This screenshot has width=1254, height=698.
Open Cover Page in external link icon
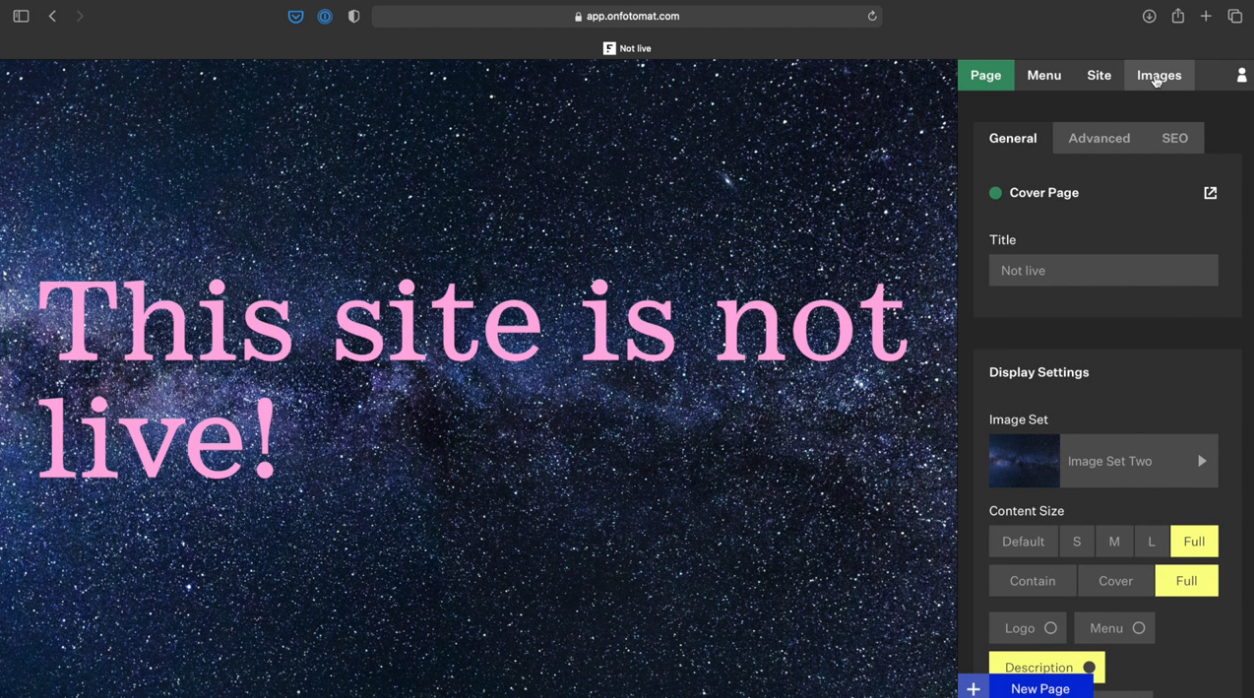[1210, 193]
